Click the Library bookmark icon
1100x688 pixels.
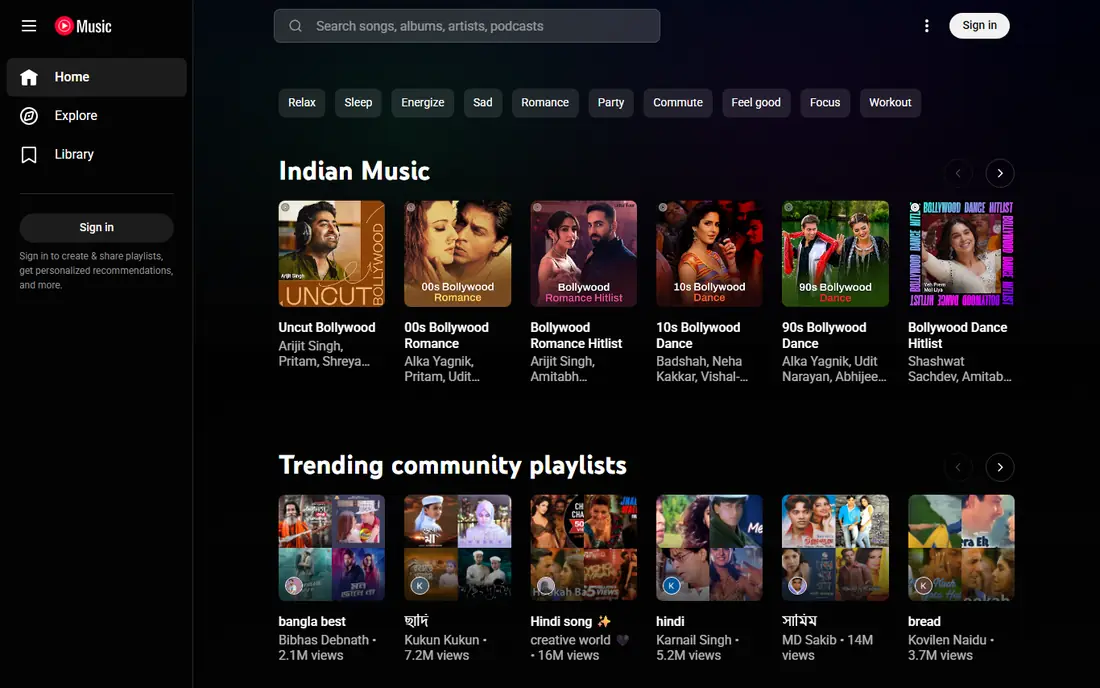tap(29, 154)
